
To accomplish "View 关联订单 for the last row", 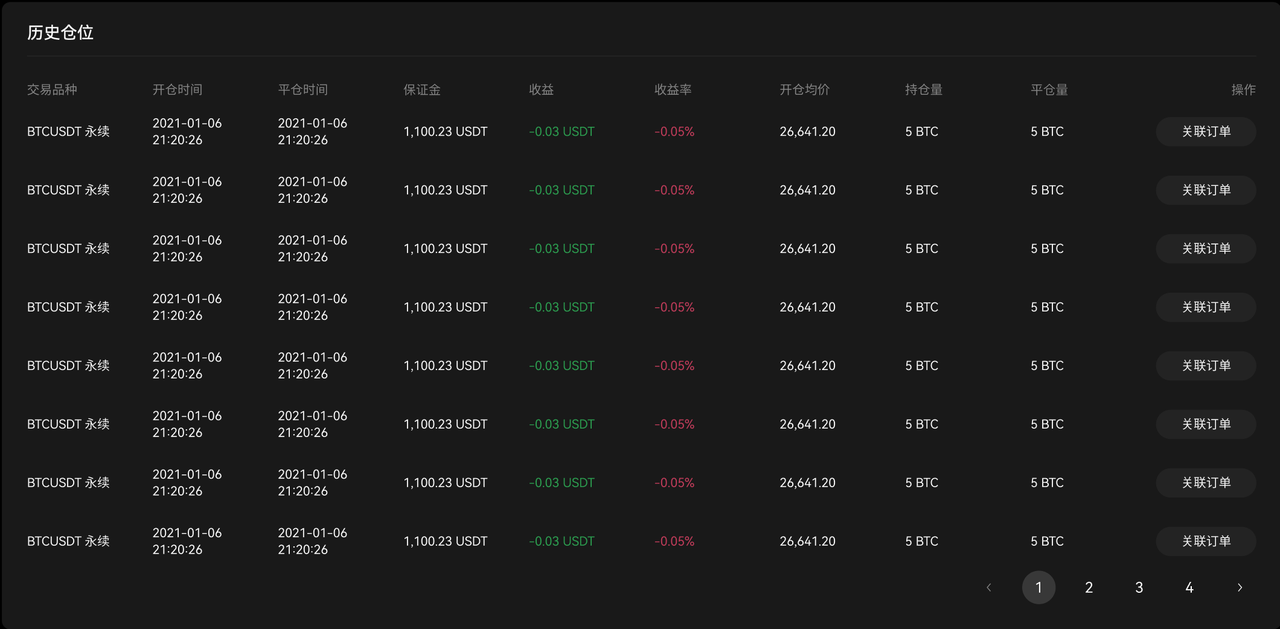I will [x=1205, y=541].
